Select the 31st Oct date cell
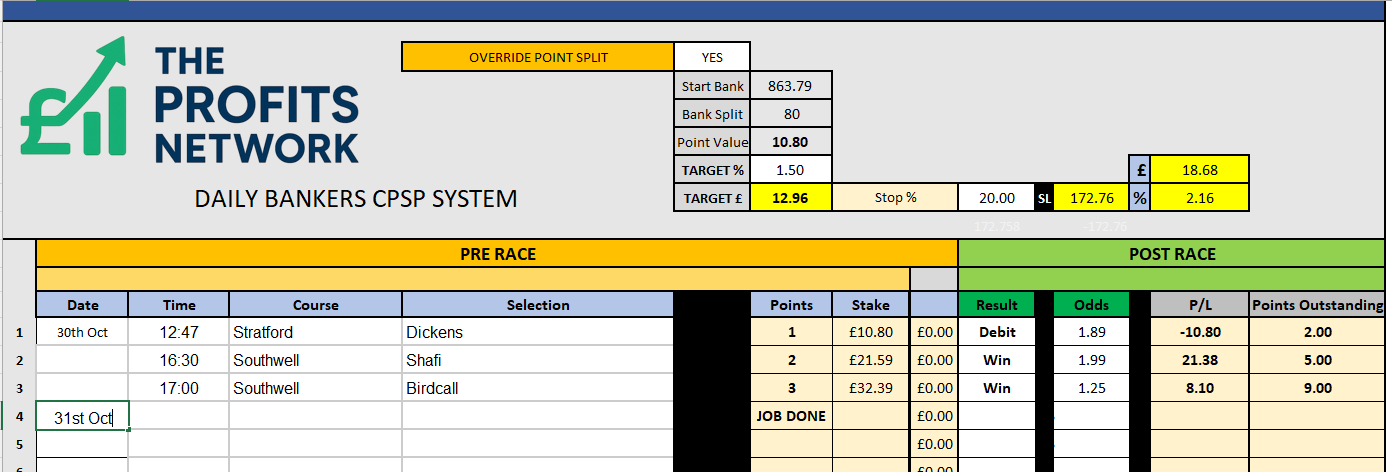Image resolution: width=1392 pixels, height=472 pixels. (x=82, y=417)
